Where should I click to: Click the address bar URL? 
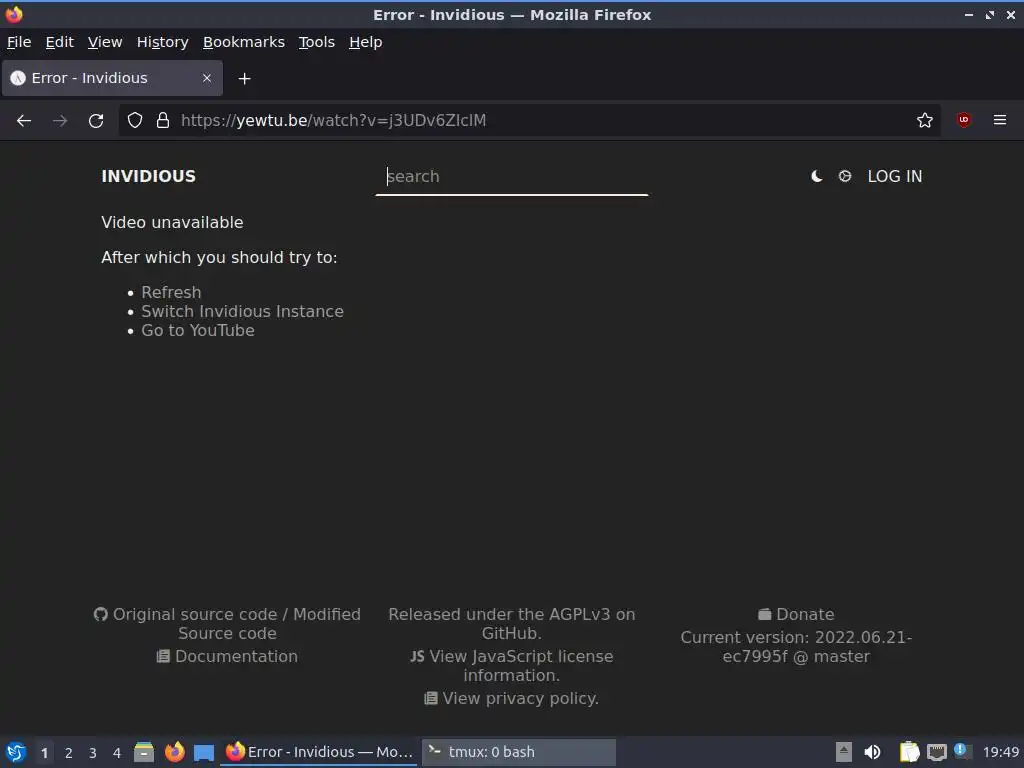333,120
